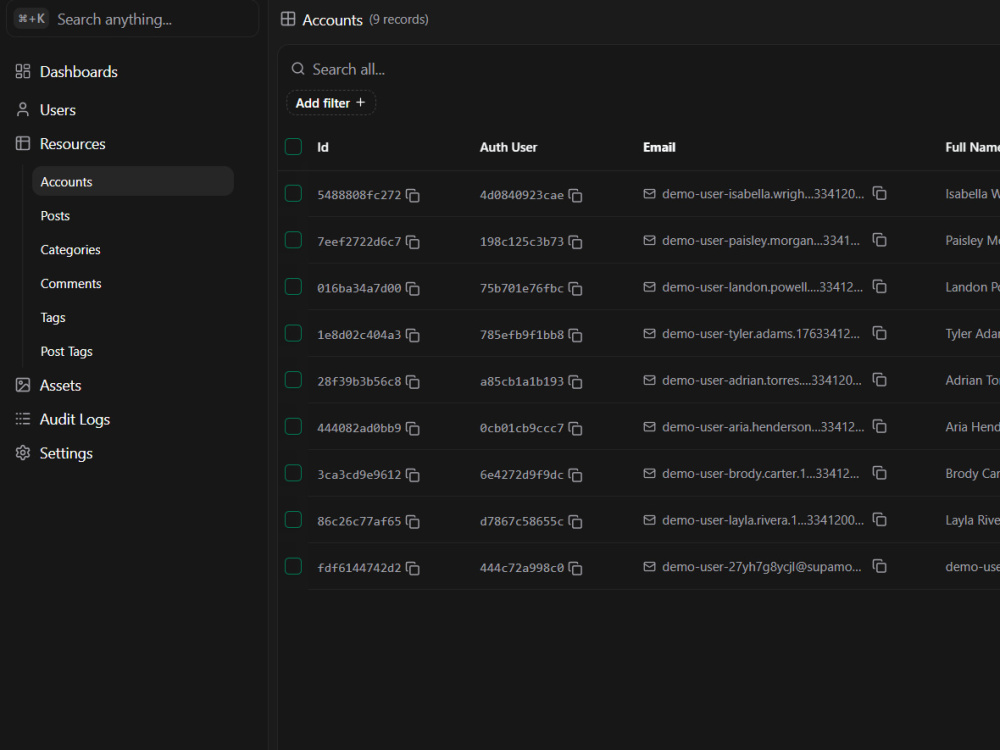Copy Auth User 75b701e76fbc value
Viewport: 1000px width, 750px height.
point(575,288)
